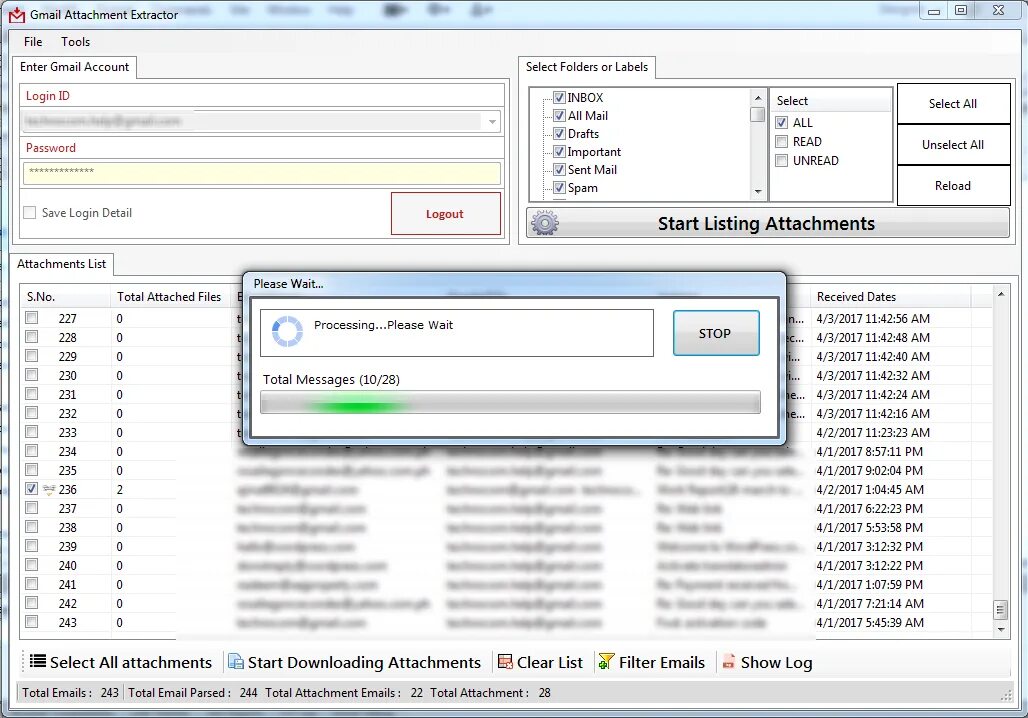Viewport: 1028px width, 718px height.
Task: Click the Received Dates column header
Action: (890, 296)
